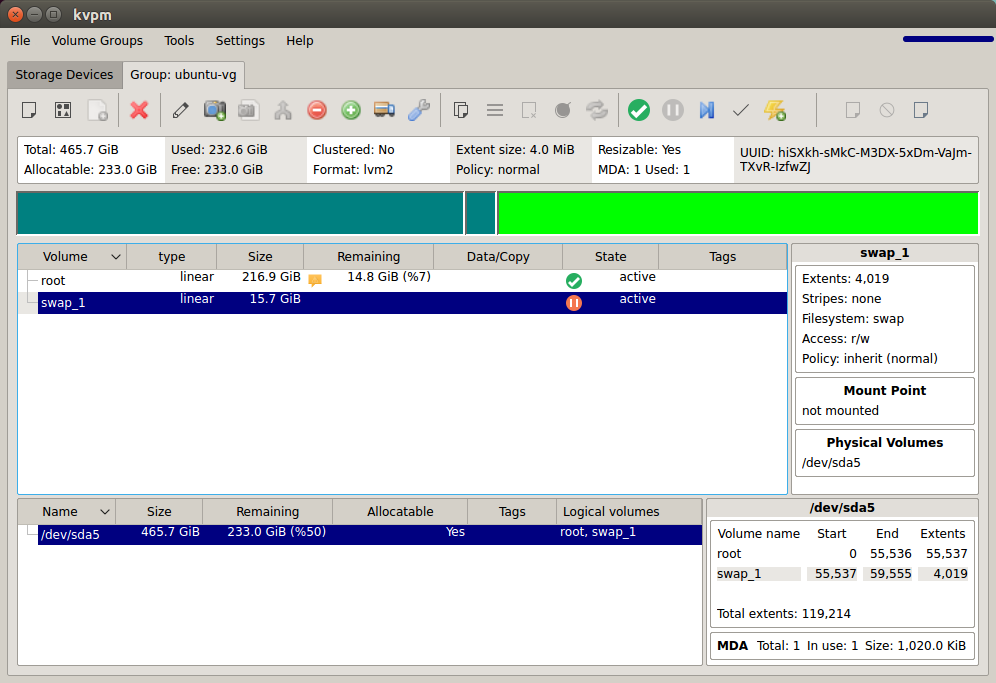Click the plain checkmark toolbar icon
Screen dimensions: 996x683
point(741,110)
